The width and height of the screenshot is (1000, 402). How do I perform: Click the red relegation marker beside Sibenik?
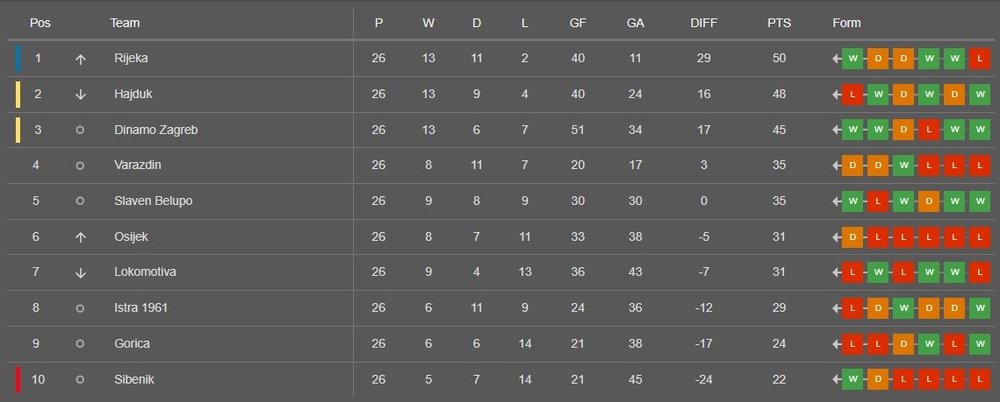pyautogui.click(x=17, y=380)
